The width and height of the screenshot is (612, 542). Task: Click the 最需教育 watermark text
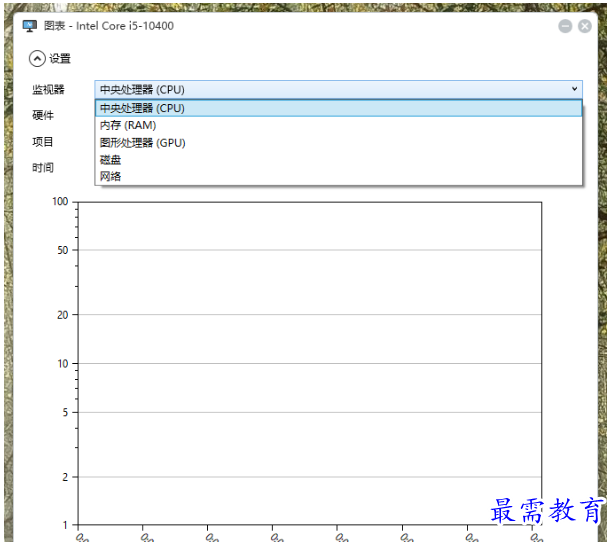click(x=547, y=511)
